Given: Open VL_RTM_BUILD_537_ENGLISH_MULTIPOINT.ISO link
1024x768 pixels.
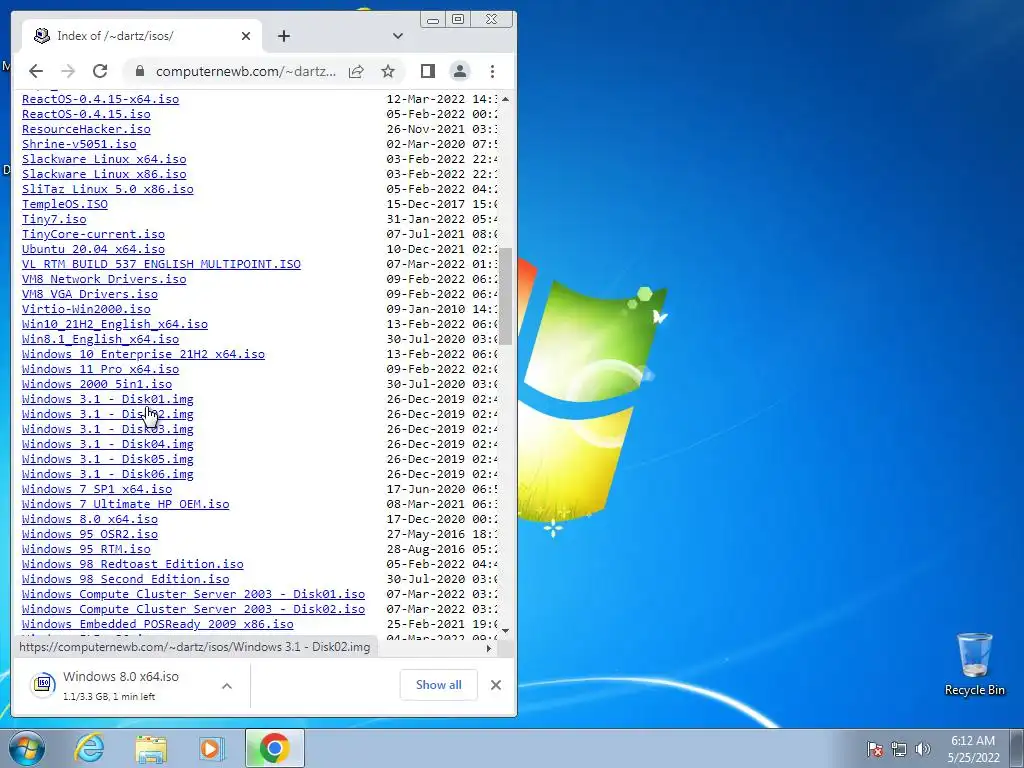Looking at the screenshot, I should point(161,264).
